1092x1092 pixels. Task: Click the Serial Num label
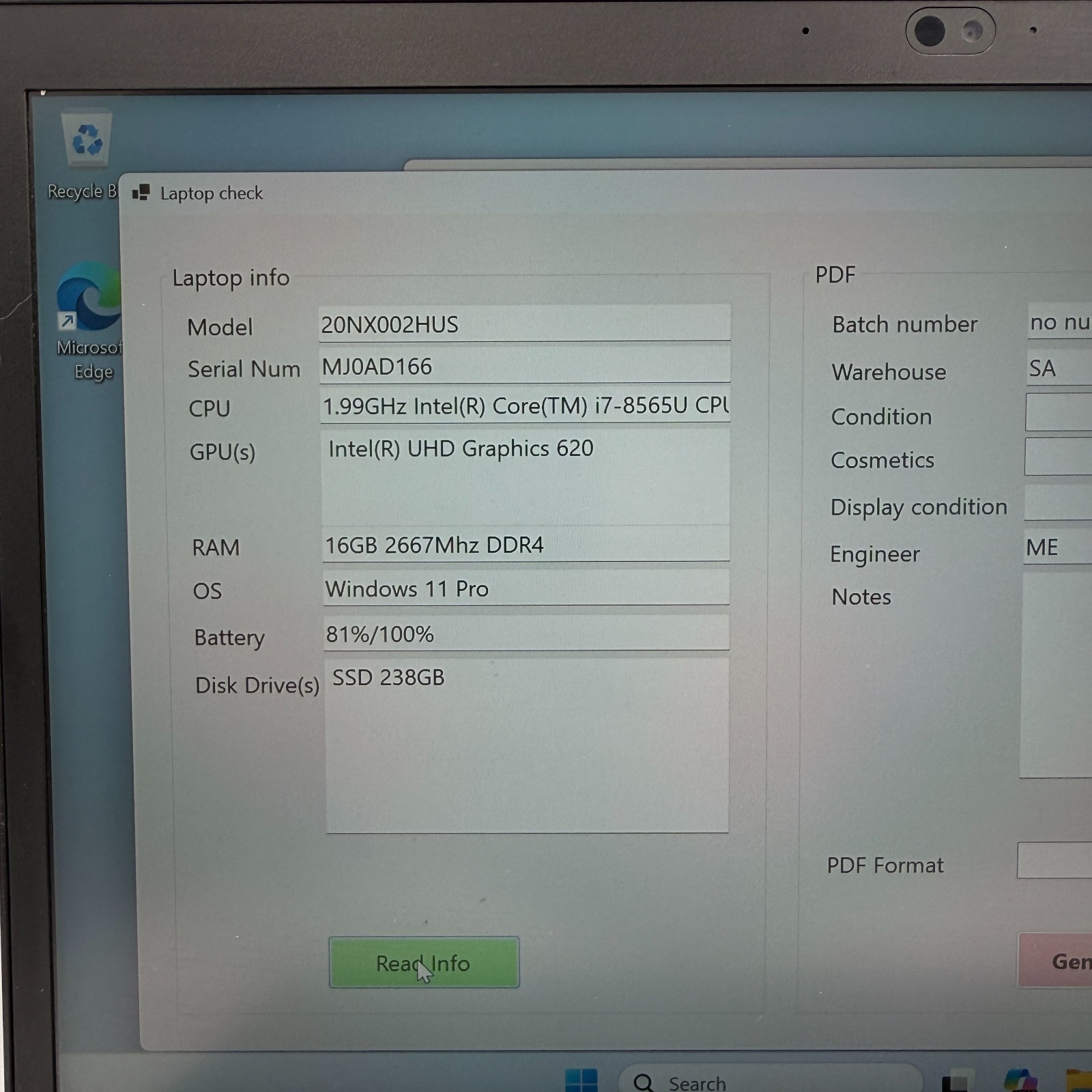244,369
